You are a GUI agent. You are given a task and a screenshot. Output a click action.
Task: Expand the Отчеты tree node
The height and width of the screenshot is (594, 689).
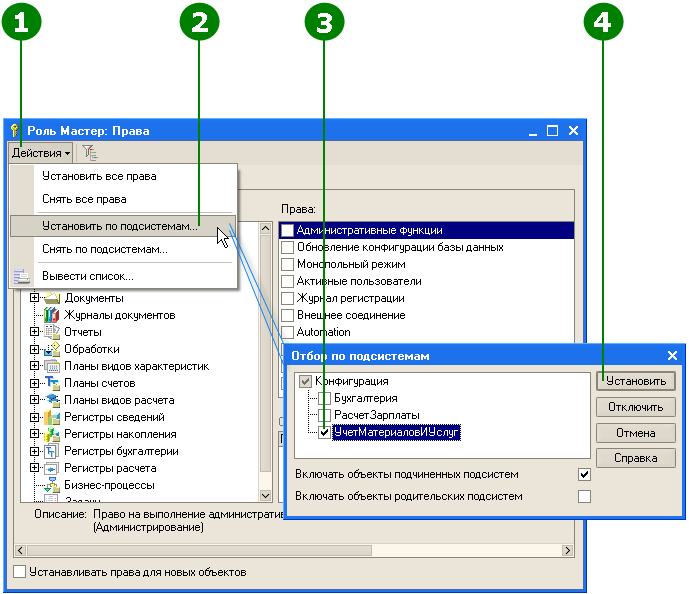tap(34, 332)
